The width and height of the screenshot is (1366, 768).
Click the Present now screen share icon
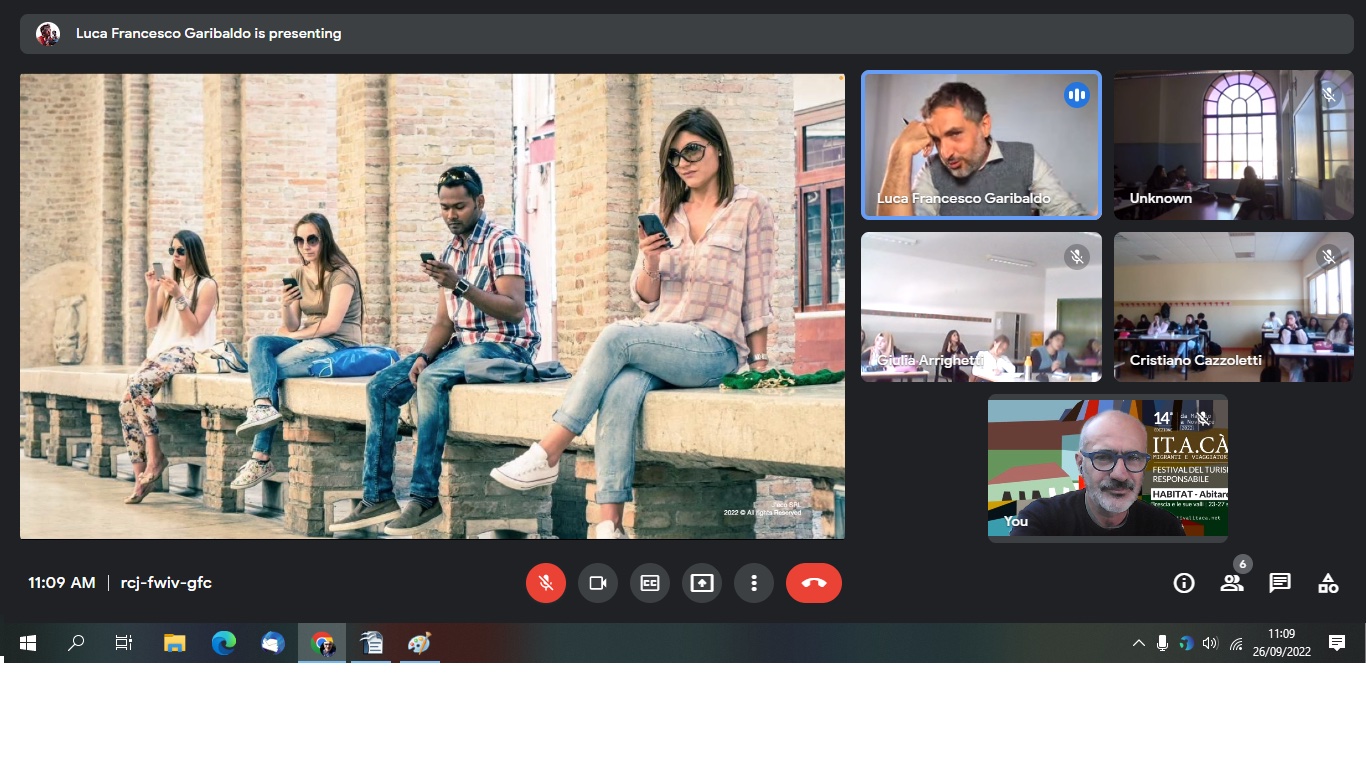702,583
